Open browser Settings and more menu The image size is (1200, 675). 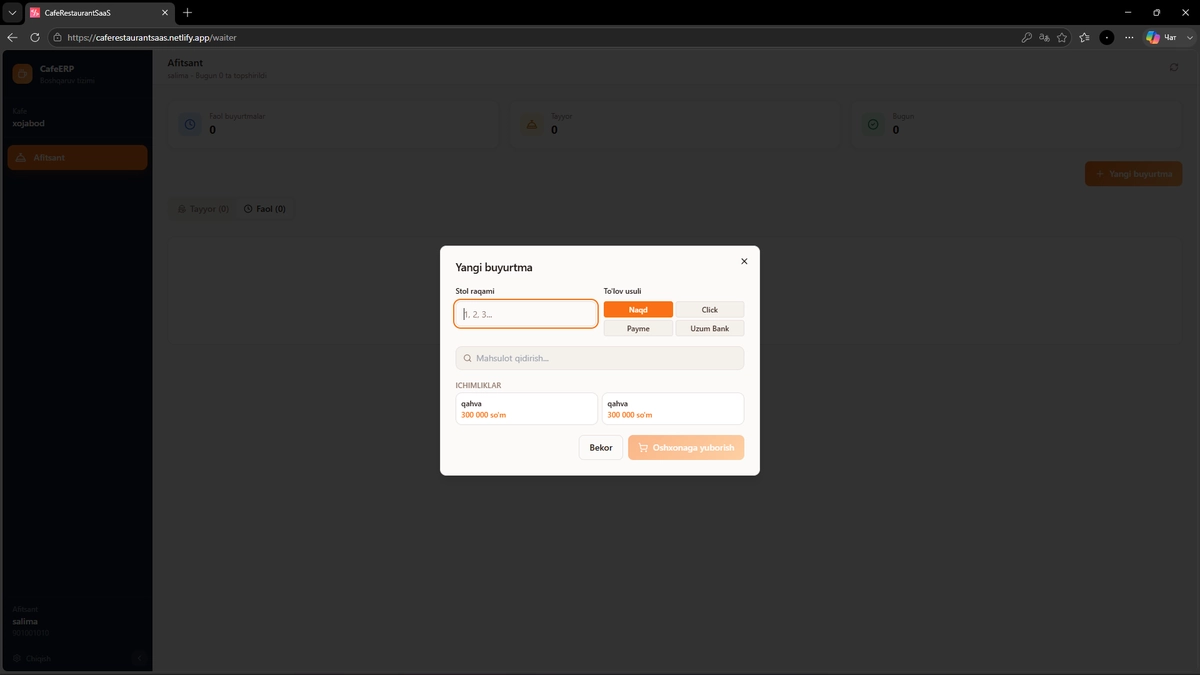coord(1129,37)
